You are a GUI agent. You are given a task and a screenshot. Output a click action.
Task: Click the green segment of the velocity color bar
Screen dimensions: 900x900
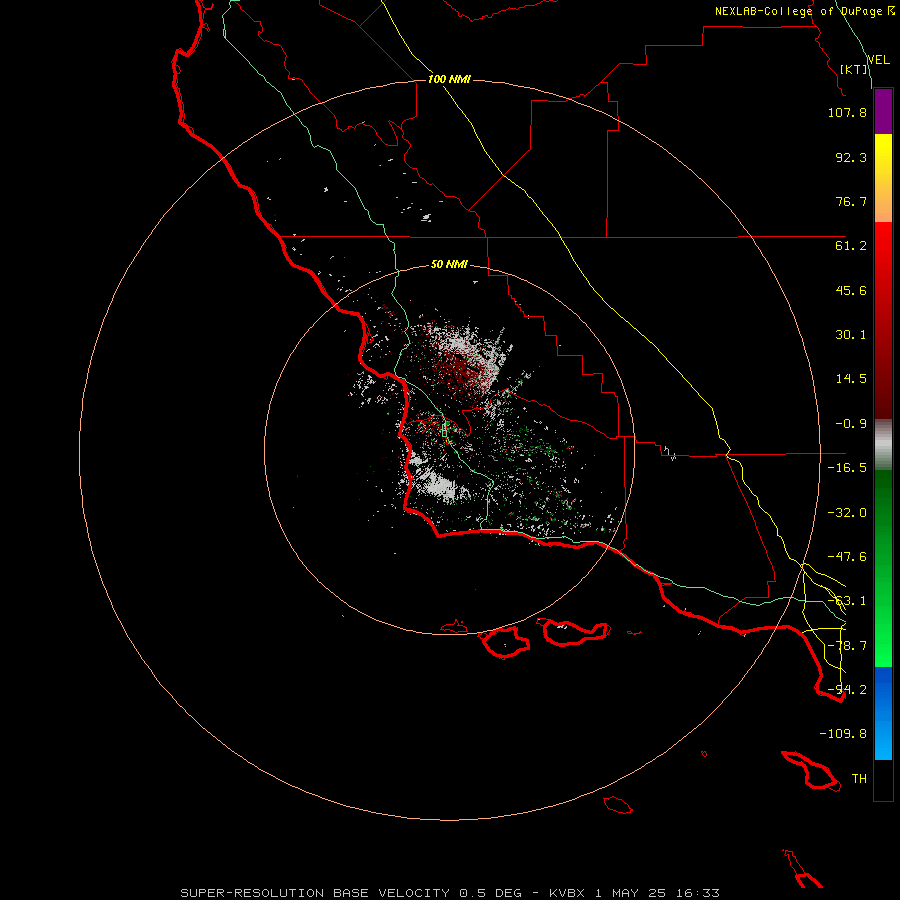(x=883, y=568)
